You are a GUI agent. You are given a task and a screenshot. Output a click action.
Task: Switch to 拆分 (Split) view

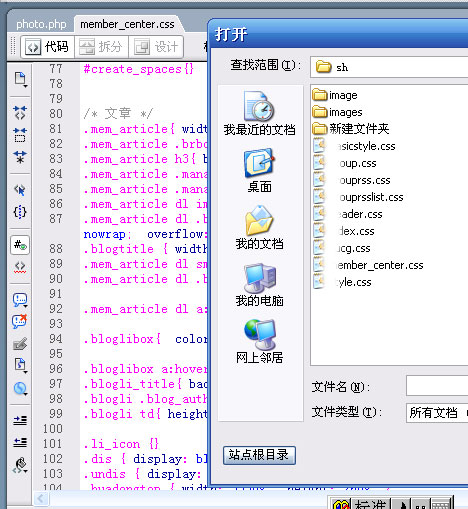click(x=101, y=47)
